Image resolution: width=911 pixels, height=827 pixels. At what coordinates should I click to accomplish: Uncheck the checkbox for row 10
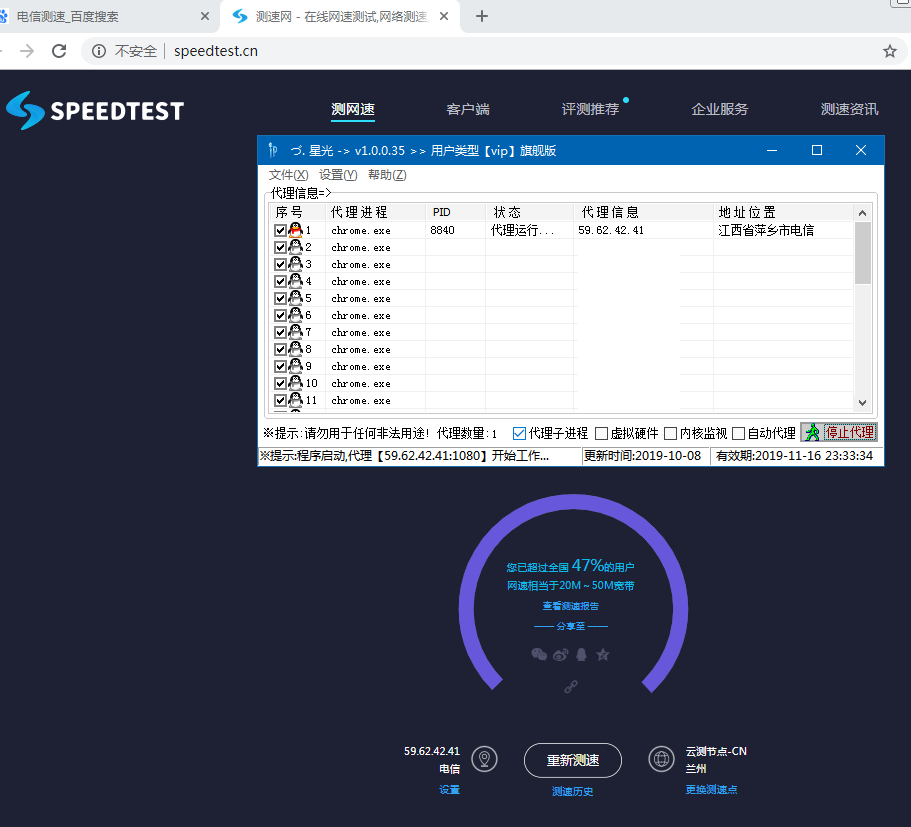[280, 384]
